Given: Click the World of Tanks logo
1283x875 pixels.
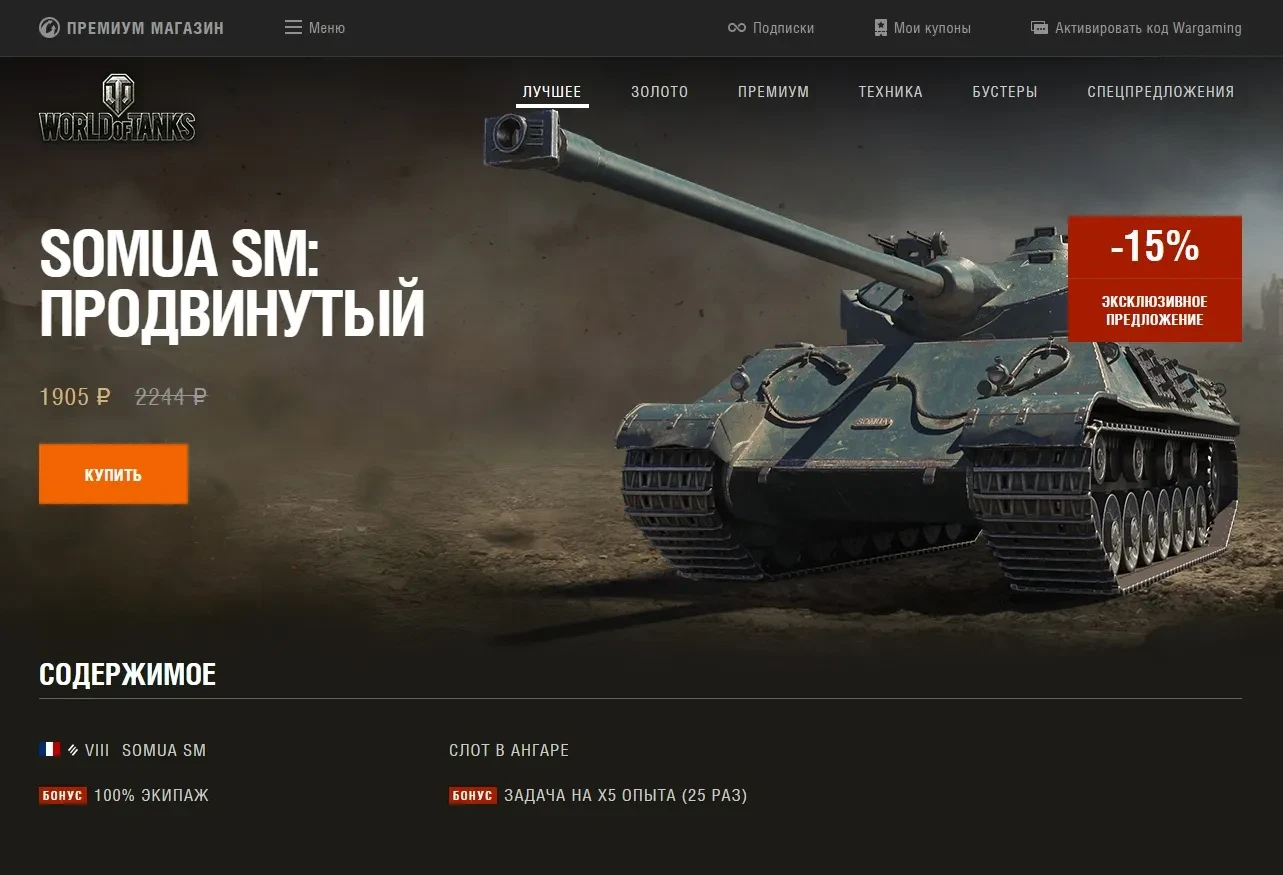Looking at the screenshot, I should [117, 108].
